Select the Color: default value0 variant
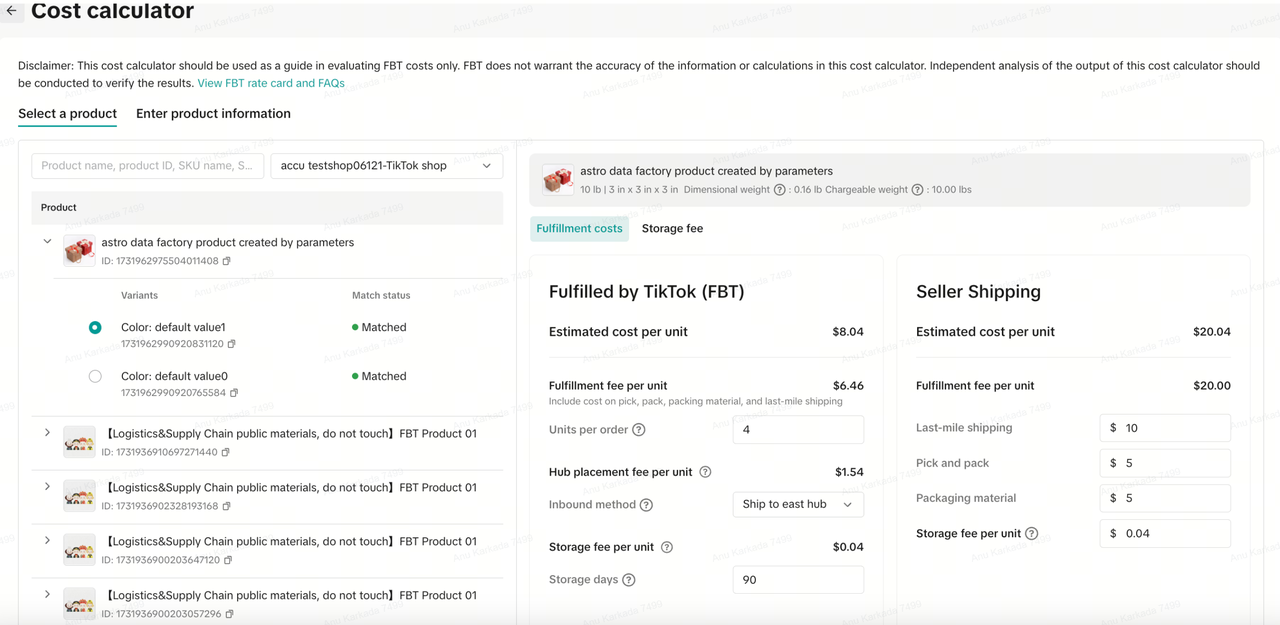Viewport: 1280px width, 625px height. [x=95, y=377]
